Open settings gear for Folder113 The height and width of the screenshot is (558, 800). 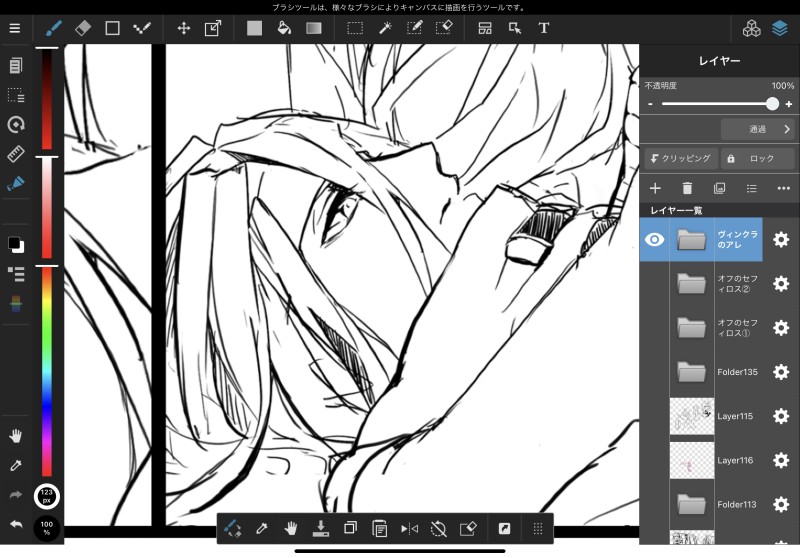781,504
